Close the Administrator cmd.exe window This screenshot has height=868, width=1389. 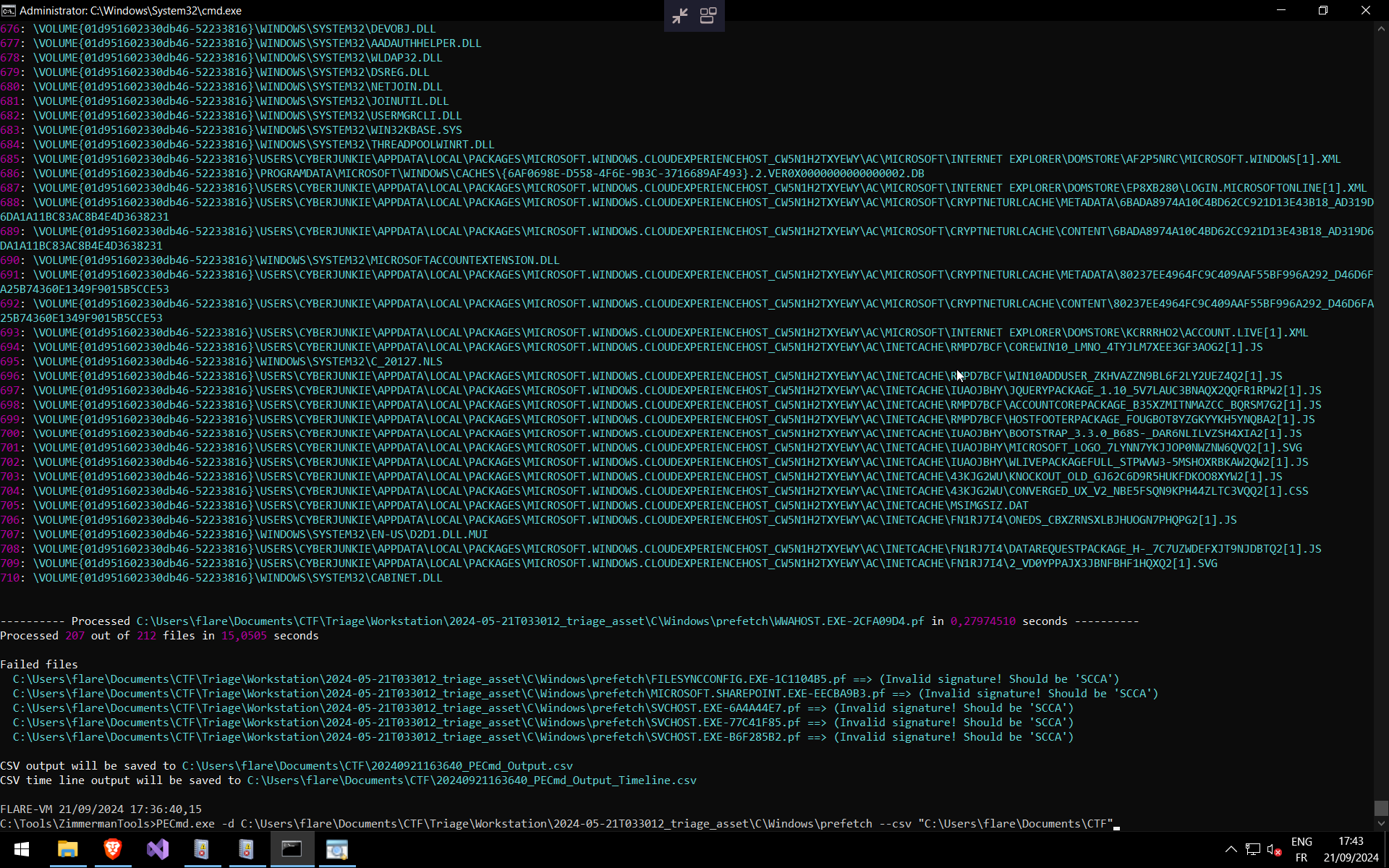[x=1366, y=10]
